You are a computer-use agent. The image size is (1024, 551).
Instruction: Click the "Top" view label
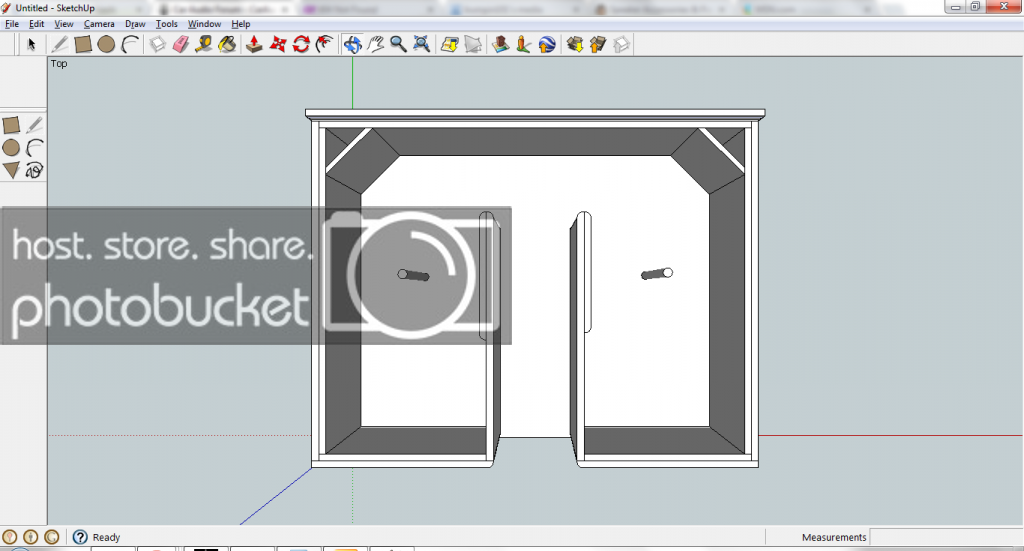[x=59, y=63]
